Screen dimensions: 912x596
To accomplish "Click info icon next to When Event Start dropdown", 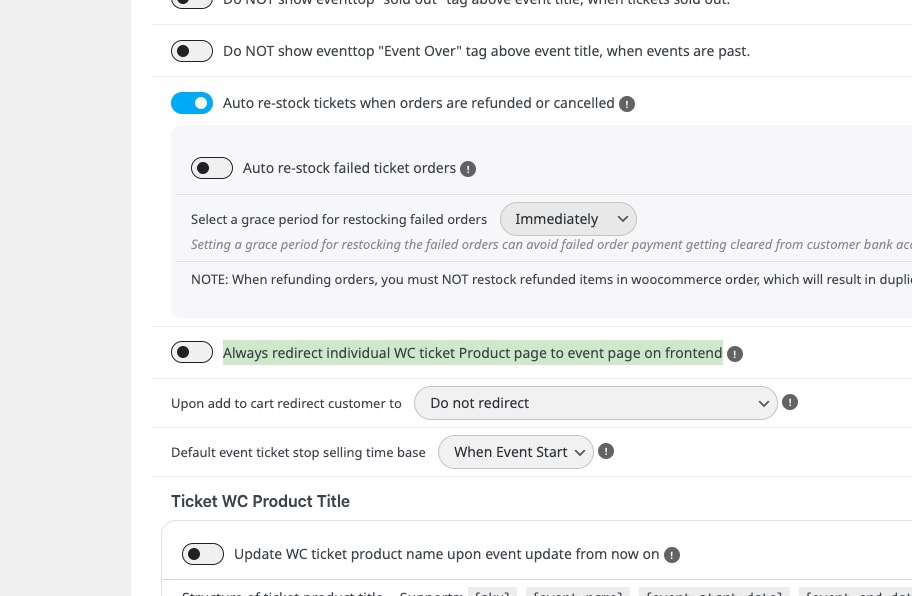I will coord(606,452).
